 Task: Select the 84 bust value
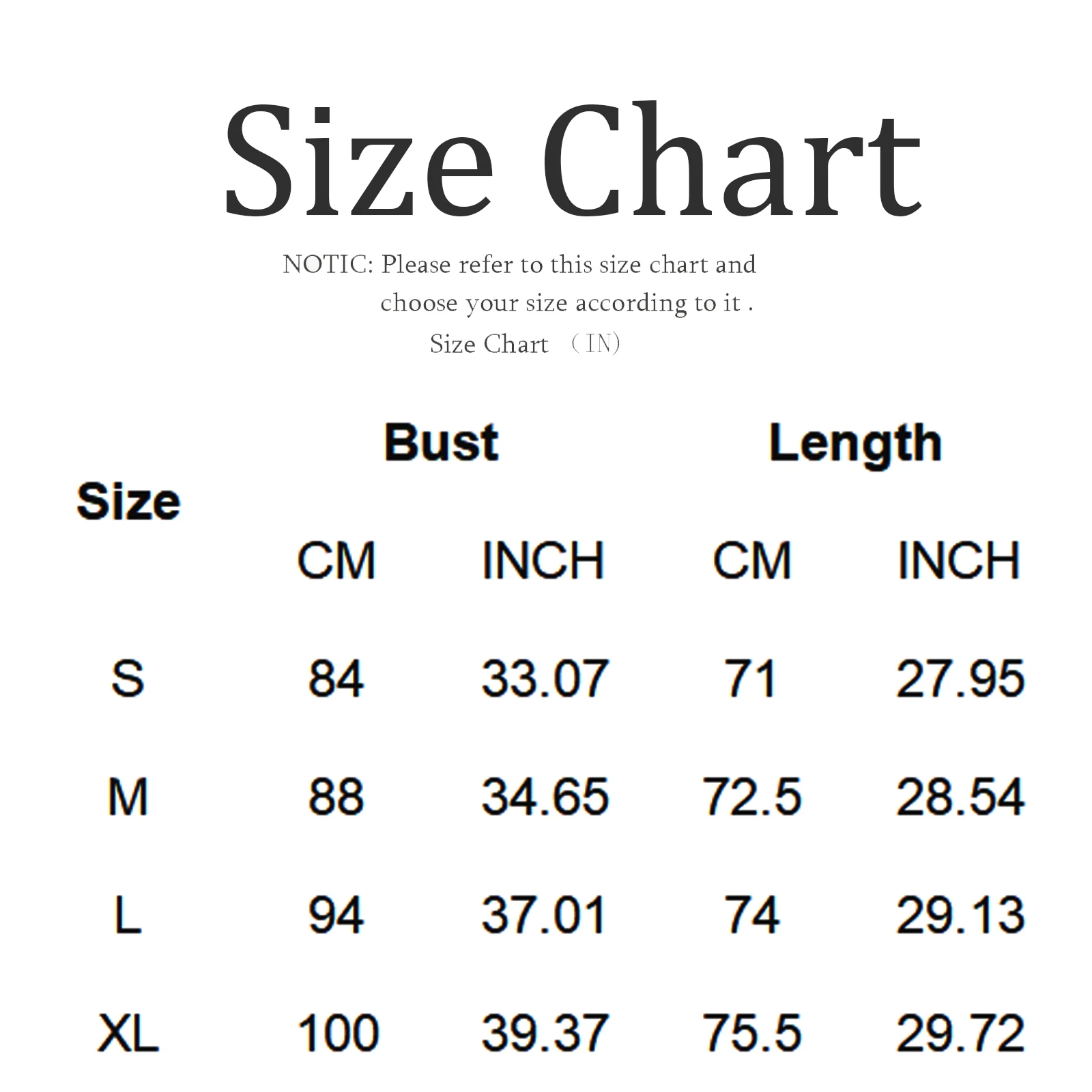click(336, 679)
